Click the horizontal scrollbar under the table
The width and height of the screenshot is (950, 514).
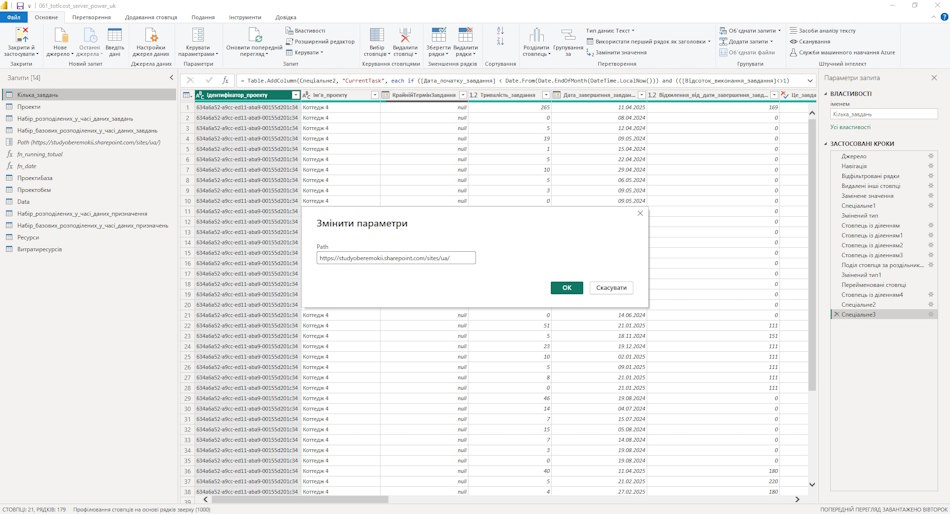point(299,499)
